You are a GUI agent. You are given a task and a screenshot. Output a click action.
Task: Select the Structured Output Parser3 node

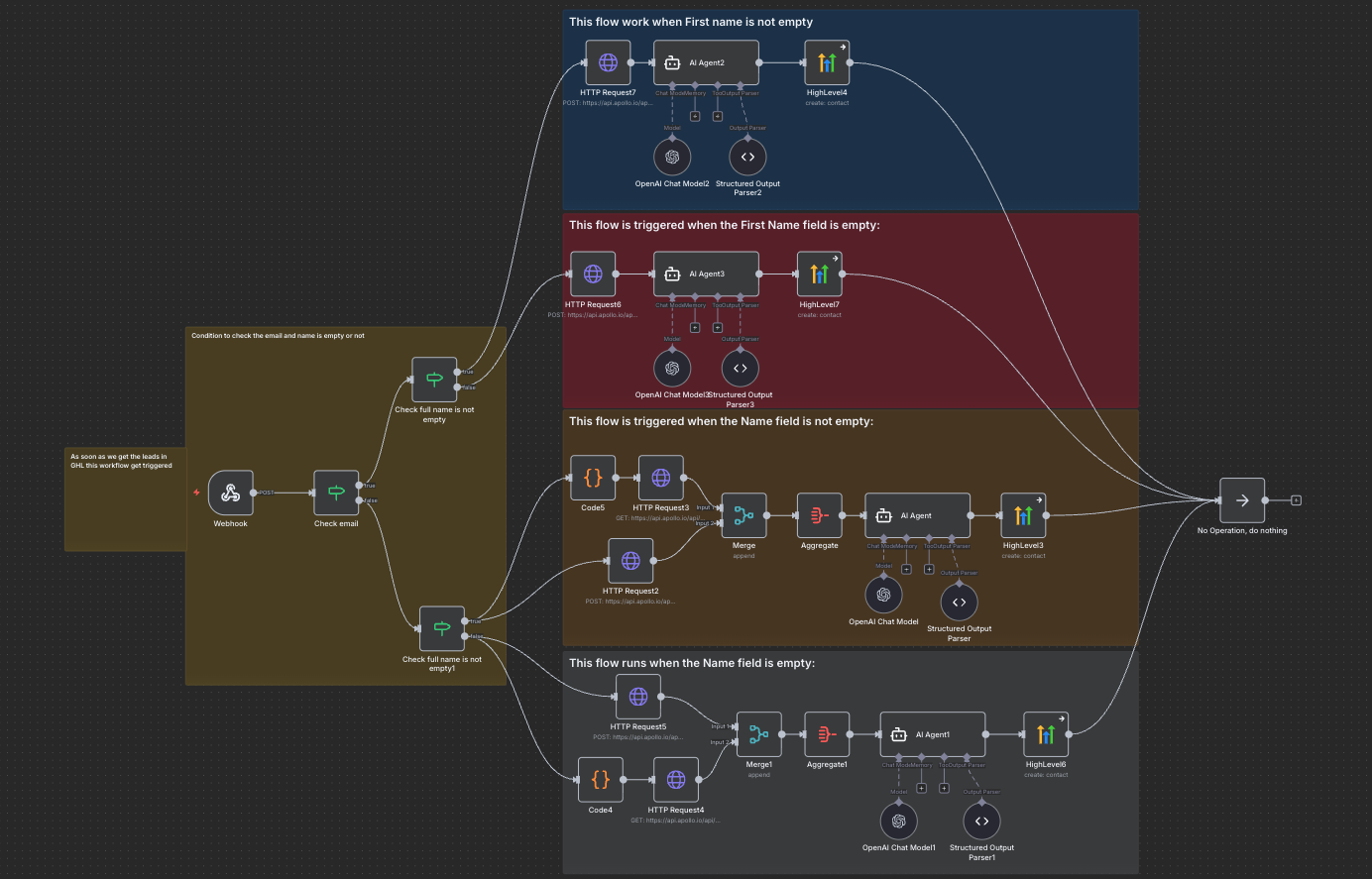tap(740, 369)
